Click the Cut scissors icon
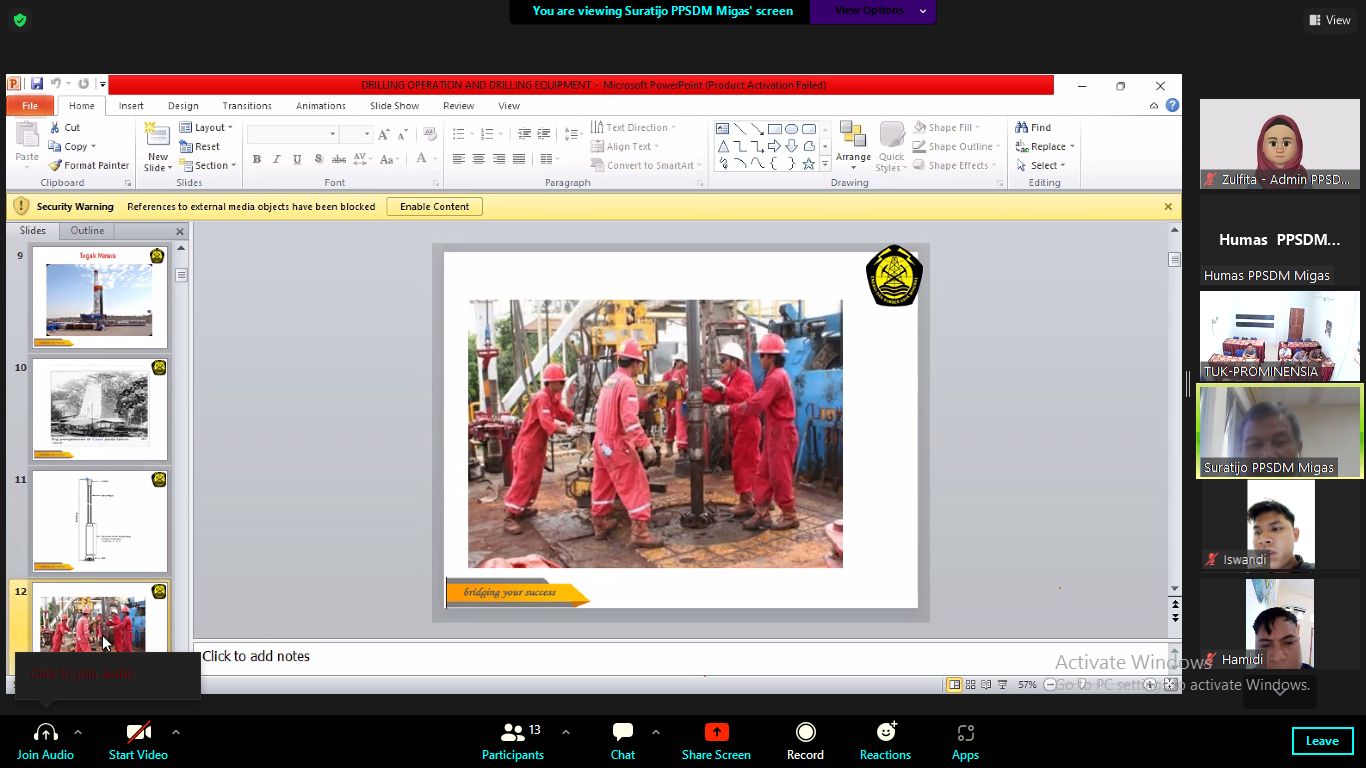The height and width of the screenshot is (768, 1366). pos(54,127)
